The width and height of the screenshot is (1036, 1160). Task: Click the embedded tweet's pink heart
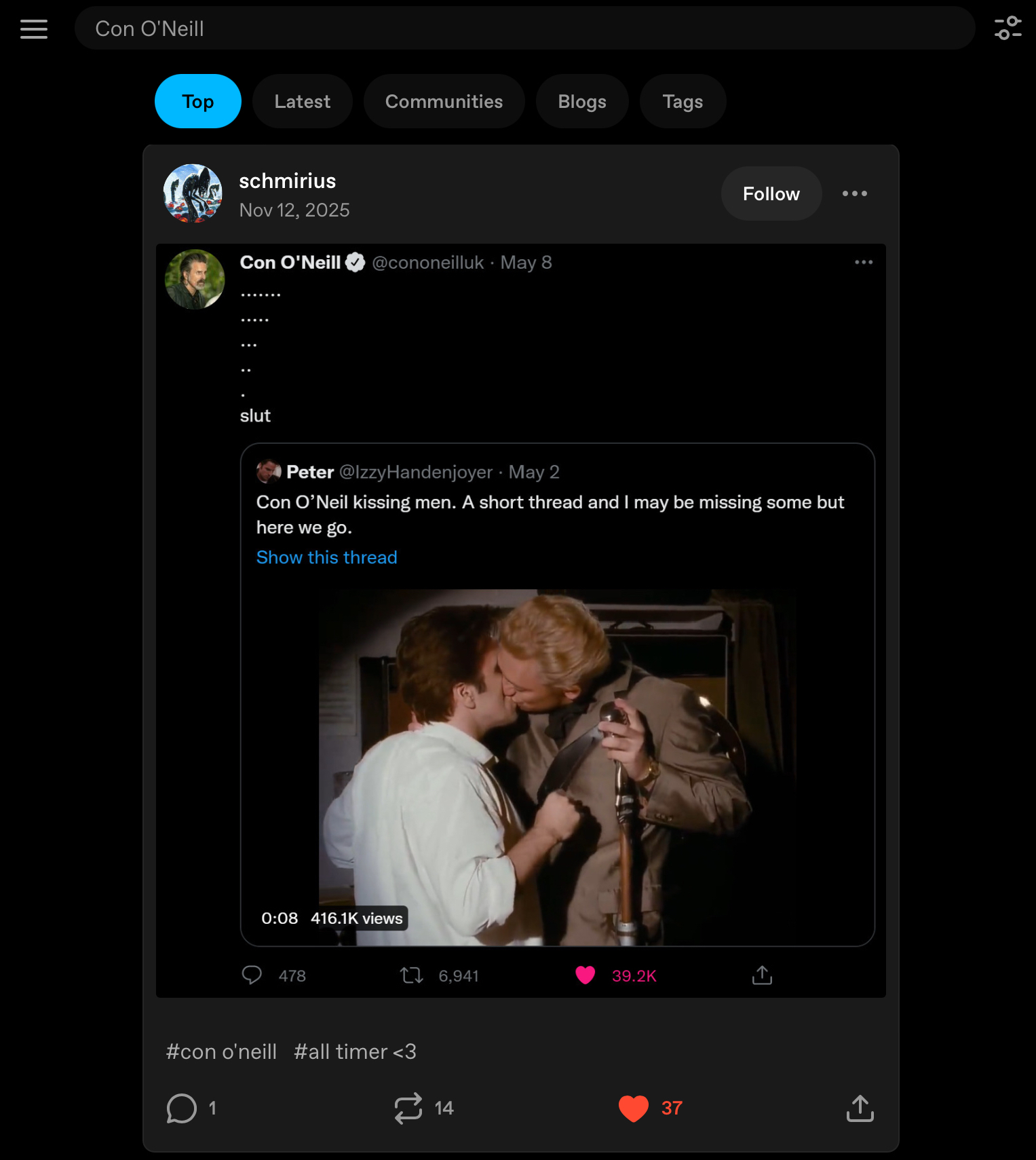pos(585,975)
